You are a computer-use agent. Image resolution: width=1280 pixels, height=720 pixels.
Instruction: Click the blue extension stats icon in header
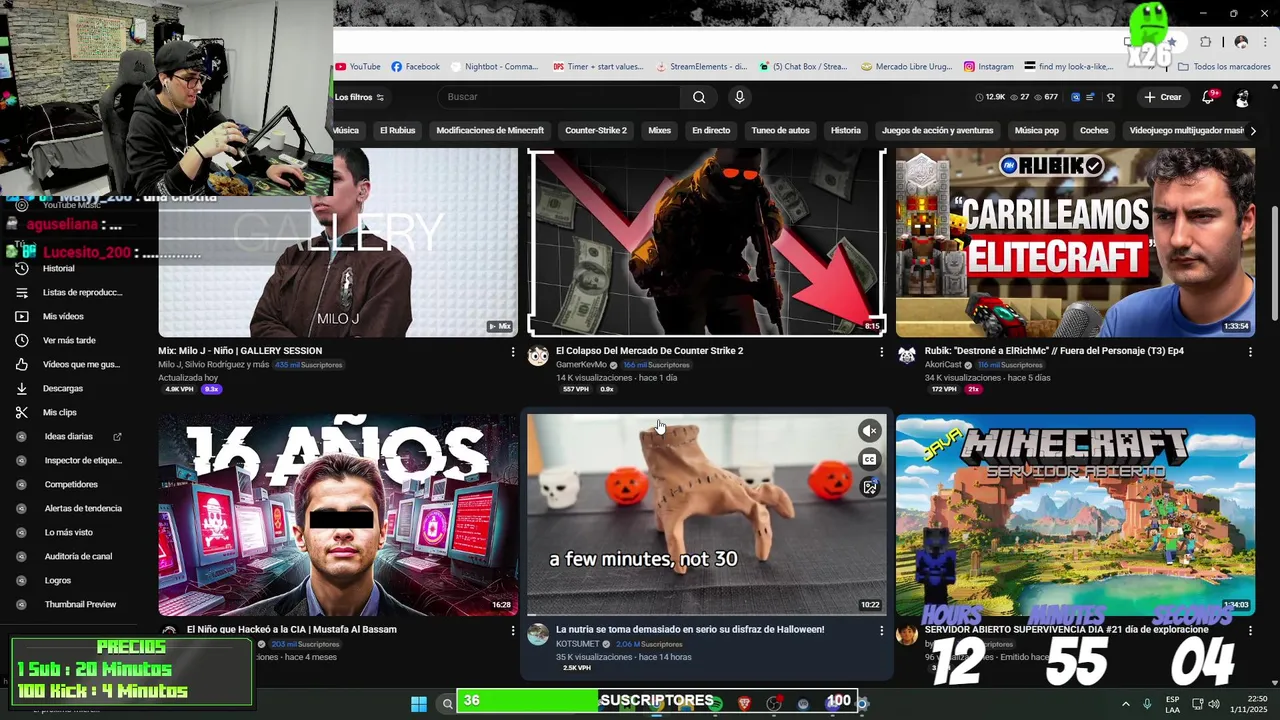tap(1076, 97)
